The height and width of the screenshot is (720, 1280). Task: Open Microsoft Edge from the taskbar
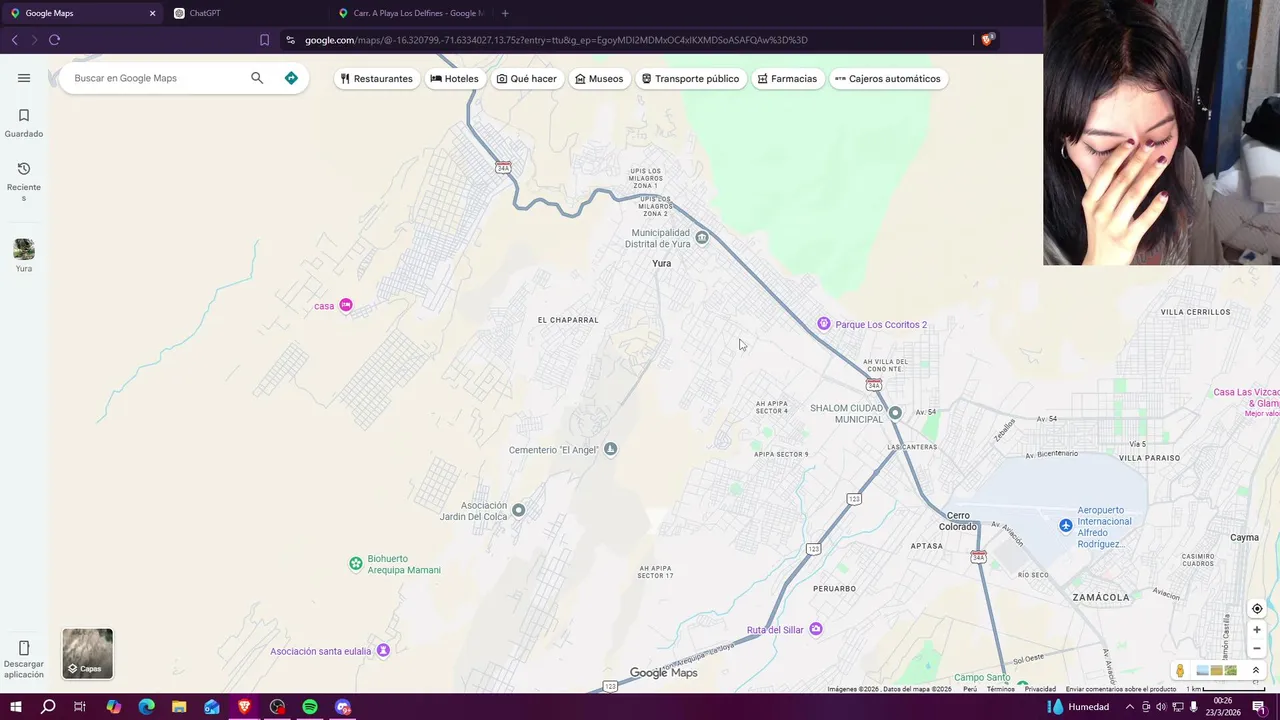146,707
